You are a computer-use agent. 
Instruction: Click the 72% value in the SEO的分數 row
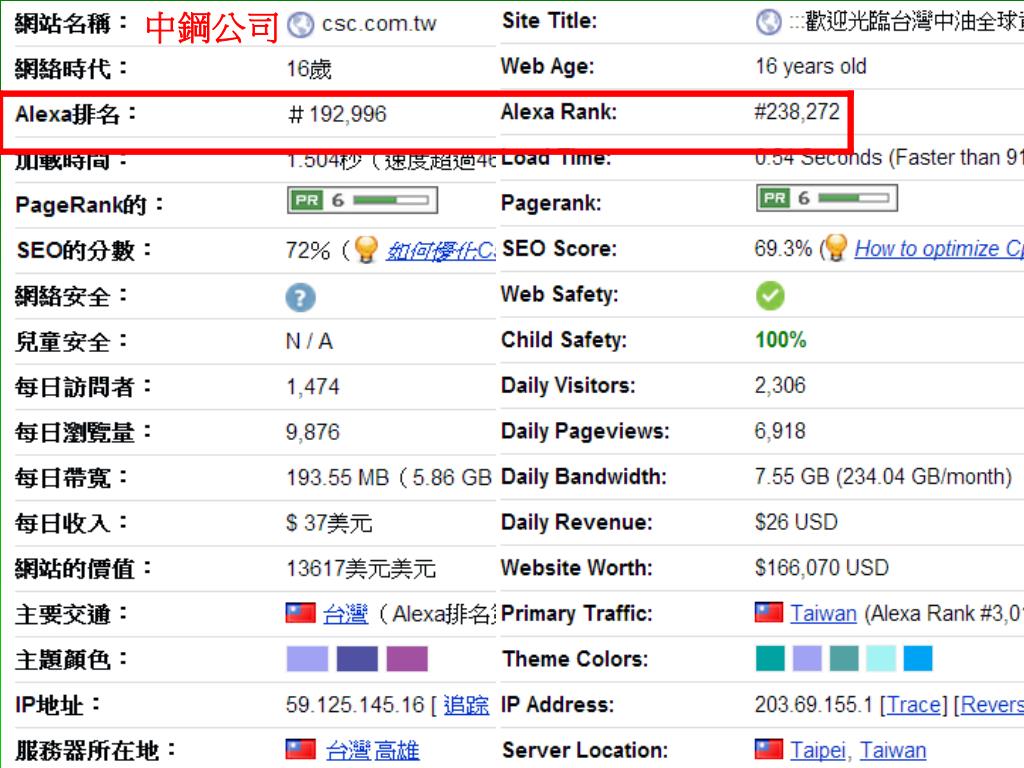coord(308,250)
